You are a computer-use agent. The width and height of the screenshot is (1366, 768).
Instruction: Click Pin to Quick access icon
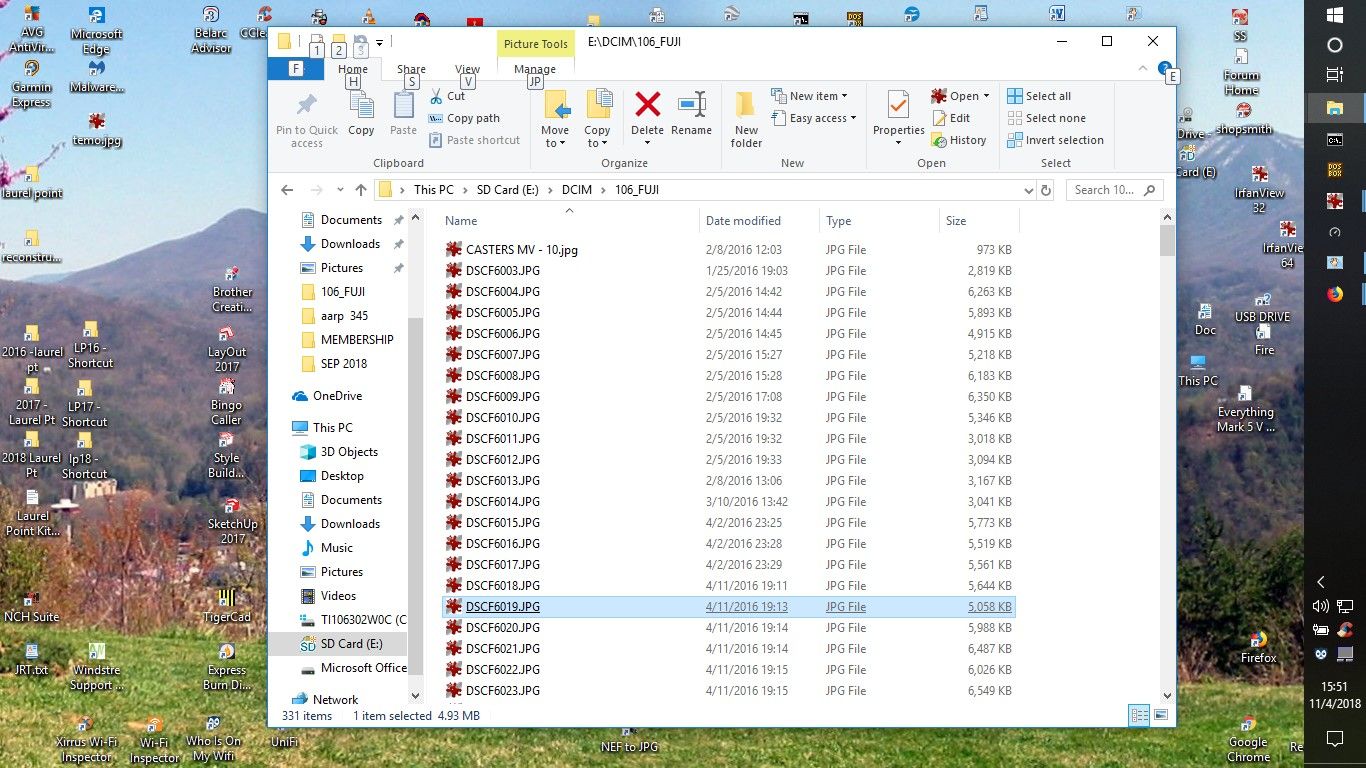coord(307,119)
